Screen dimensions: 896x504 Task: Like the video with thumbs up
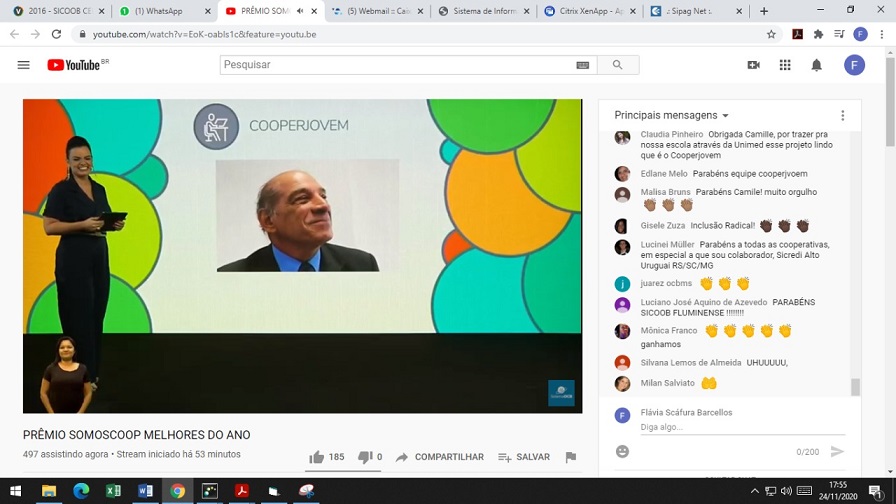coord(317,457)
